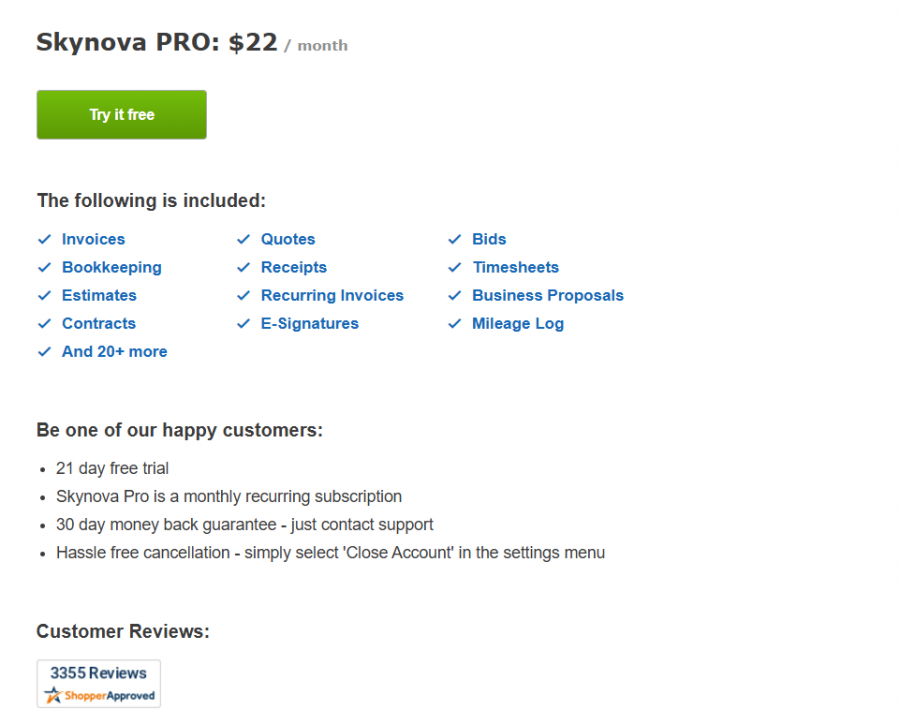This screenshot has height=725, width=900.
Task: Visit the Receipts link
Action: [x=294, y=267]
